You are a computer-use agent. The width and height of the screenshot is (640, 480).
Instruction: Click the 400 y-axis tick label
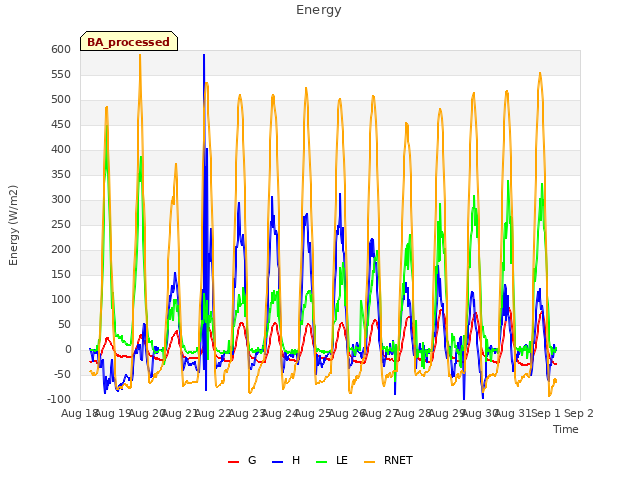point(61,149)
